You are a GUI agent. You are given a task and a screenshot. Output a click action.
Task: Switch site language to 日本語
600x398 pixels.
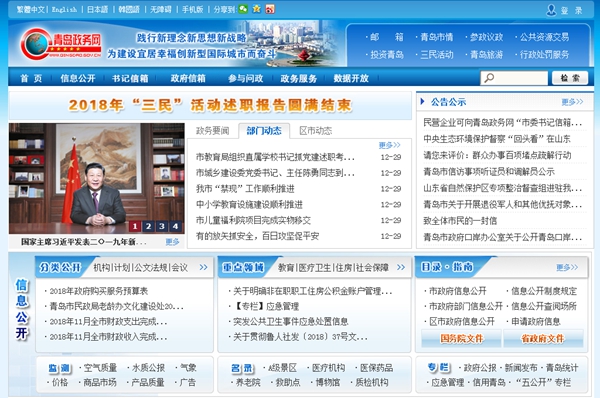(x=98, y=9)
